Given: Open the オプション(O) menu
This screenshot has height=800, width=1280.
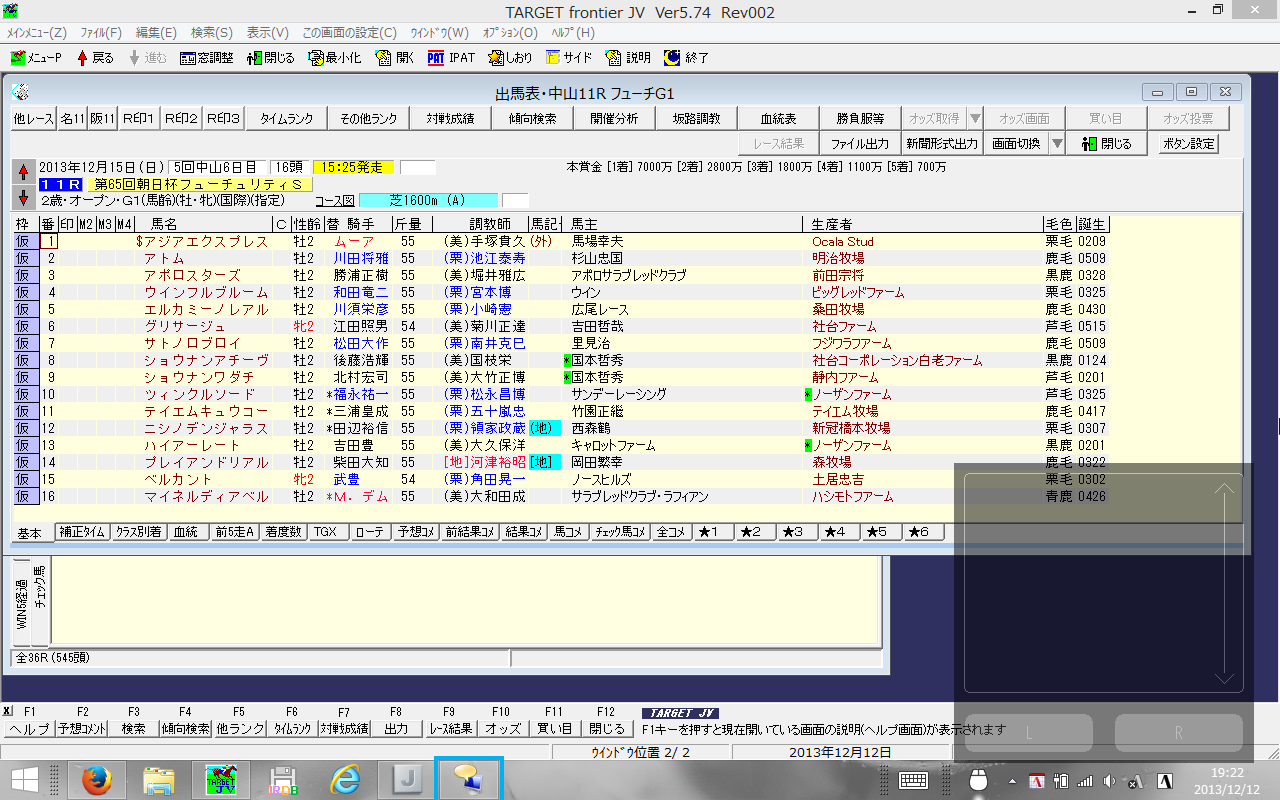Looking at the screenshot, I should coord(511,33).
